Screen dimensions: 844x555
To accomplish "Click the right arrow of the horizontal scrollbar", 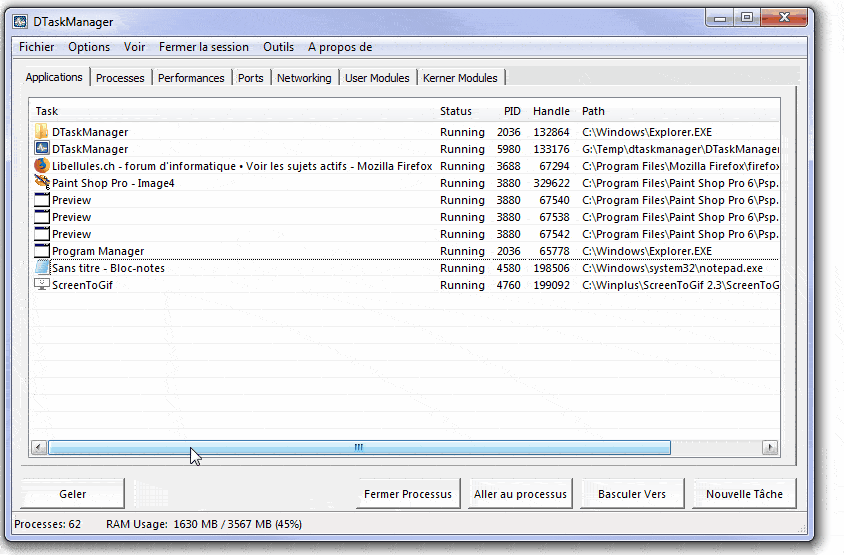I will pos(770,447).
